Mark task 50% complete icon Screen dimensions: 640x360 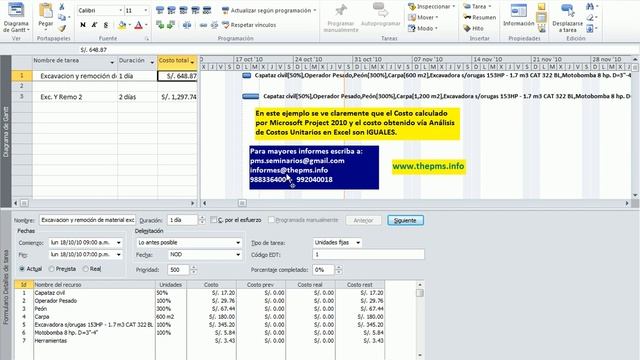[x=184, y=10]
